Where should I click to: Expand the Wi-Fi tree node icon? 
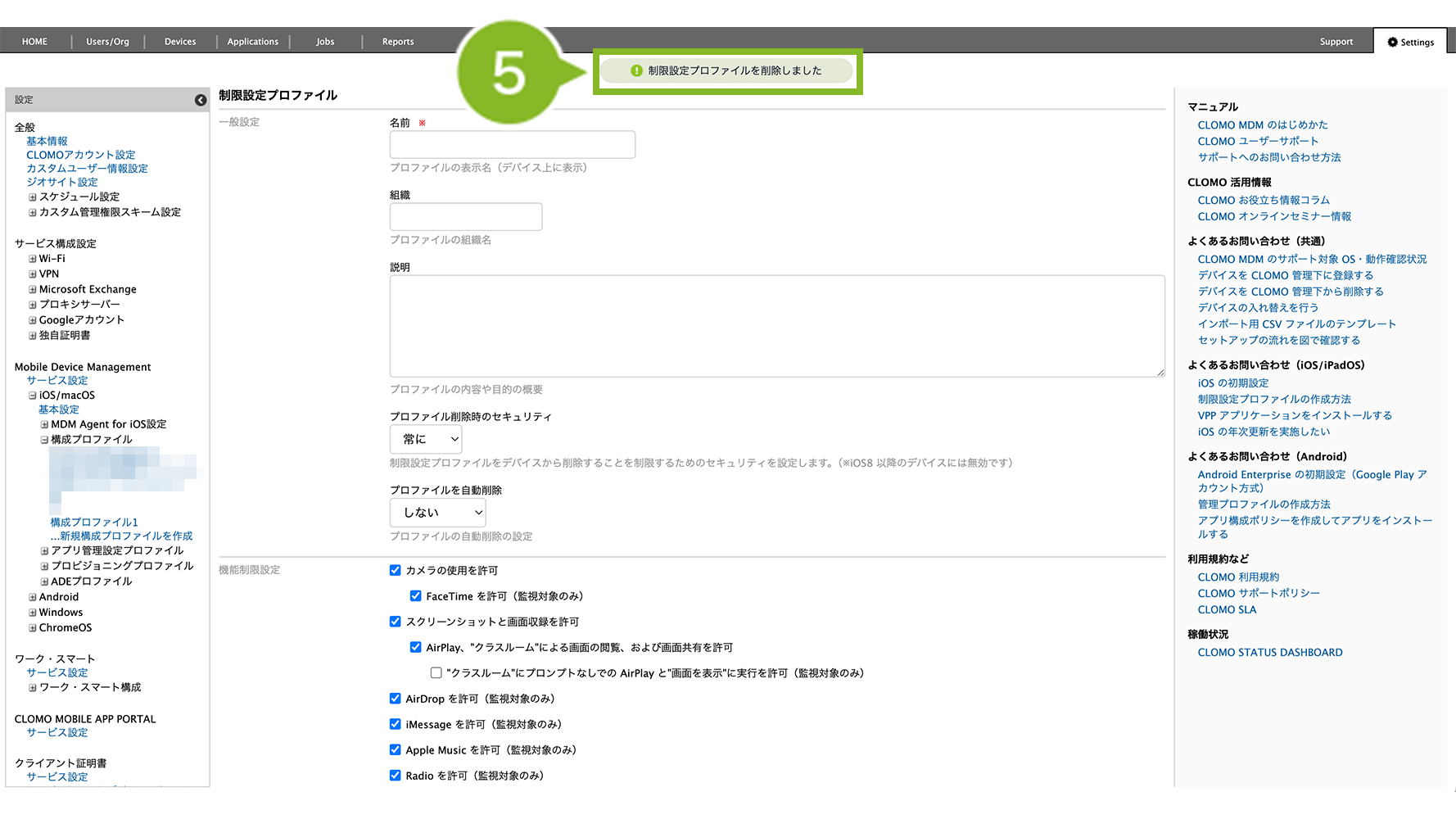pyautogui.click(x=33, y=259)
